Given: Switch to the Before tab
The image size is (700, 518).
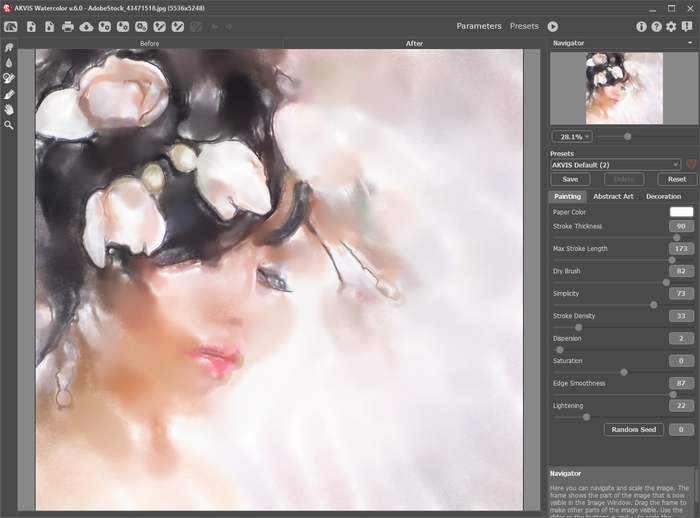Looking at the screenshot, I should point(150,43).
